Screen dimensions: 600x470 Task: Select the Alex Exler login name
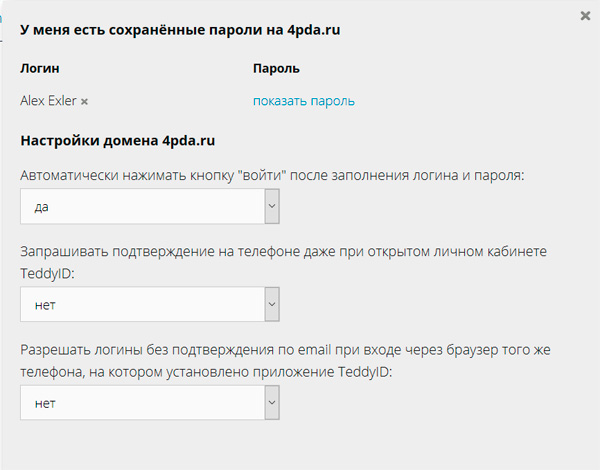48,101
